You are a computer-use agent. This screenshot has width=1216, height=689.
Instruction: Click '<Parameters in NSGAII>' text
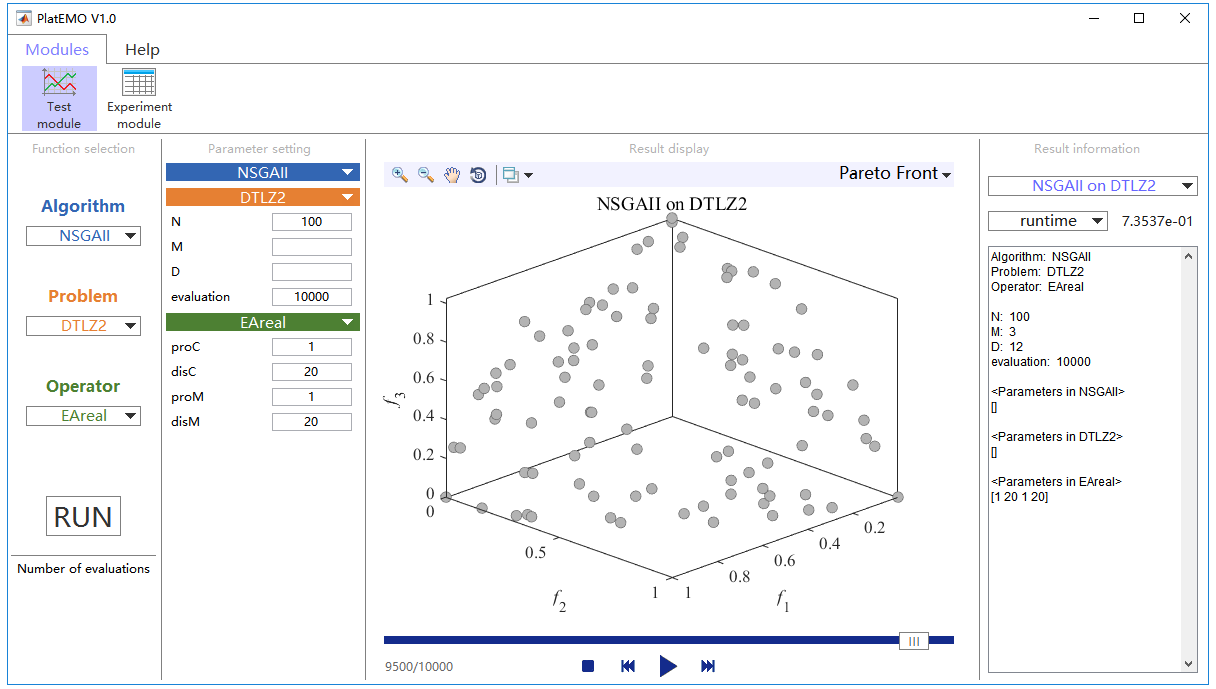1058,392
